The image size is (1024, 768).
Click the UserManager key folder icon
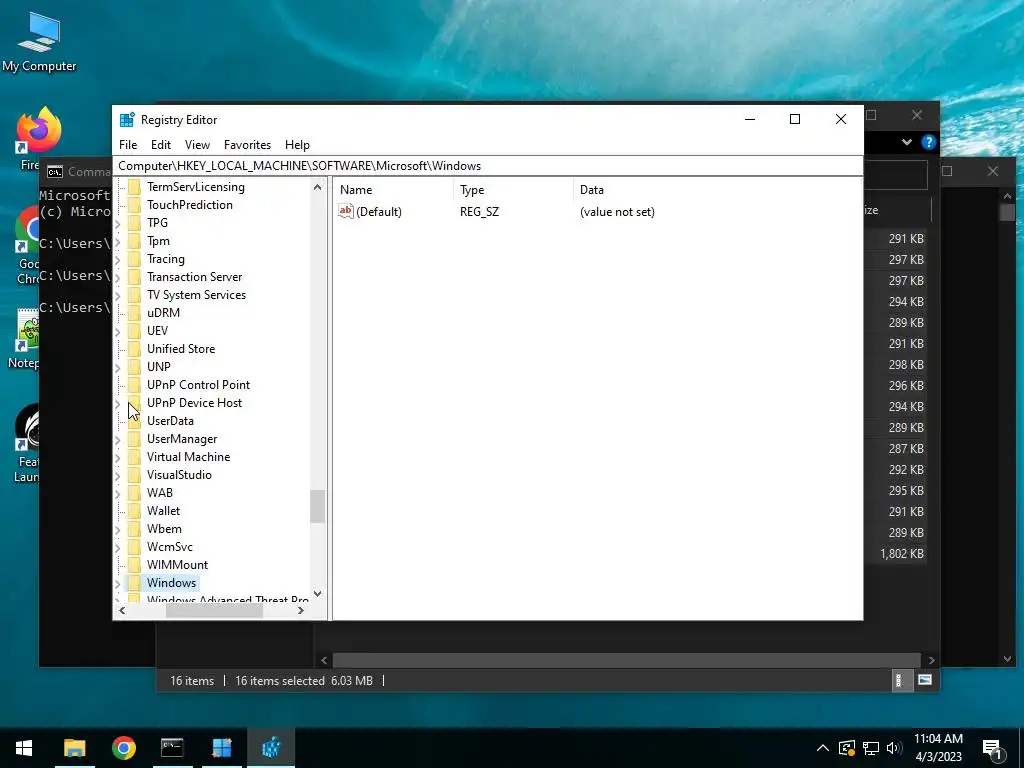(x=134, y=439)
